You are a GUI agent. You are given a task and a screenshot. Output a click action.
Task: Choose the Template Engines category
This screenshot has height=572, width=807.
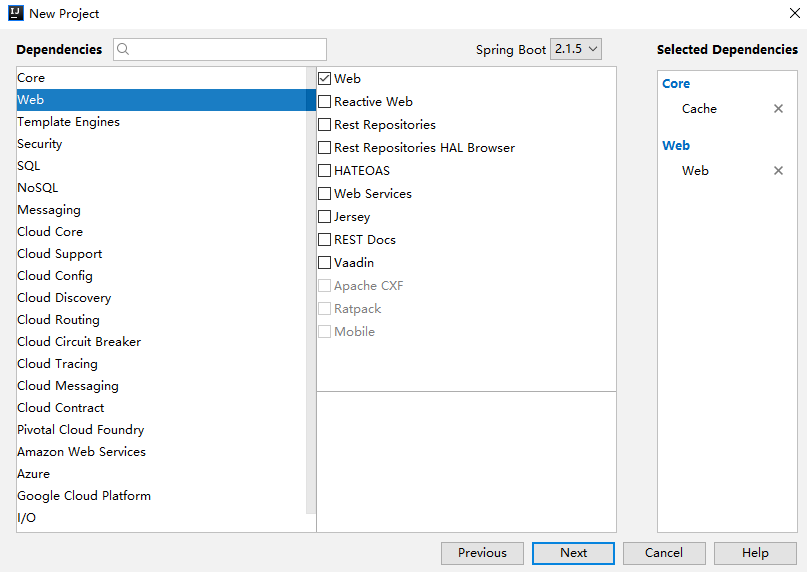(68, 122)
